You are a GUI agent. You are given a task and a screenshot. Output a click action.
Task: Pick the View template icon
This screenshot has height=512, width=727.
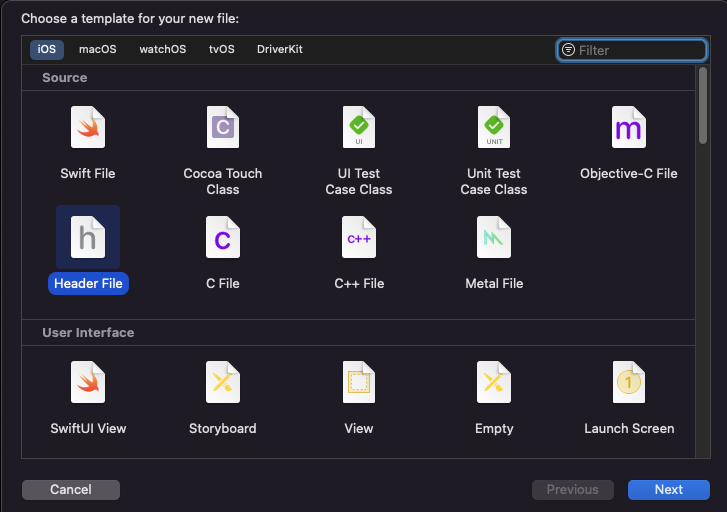359,382
